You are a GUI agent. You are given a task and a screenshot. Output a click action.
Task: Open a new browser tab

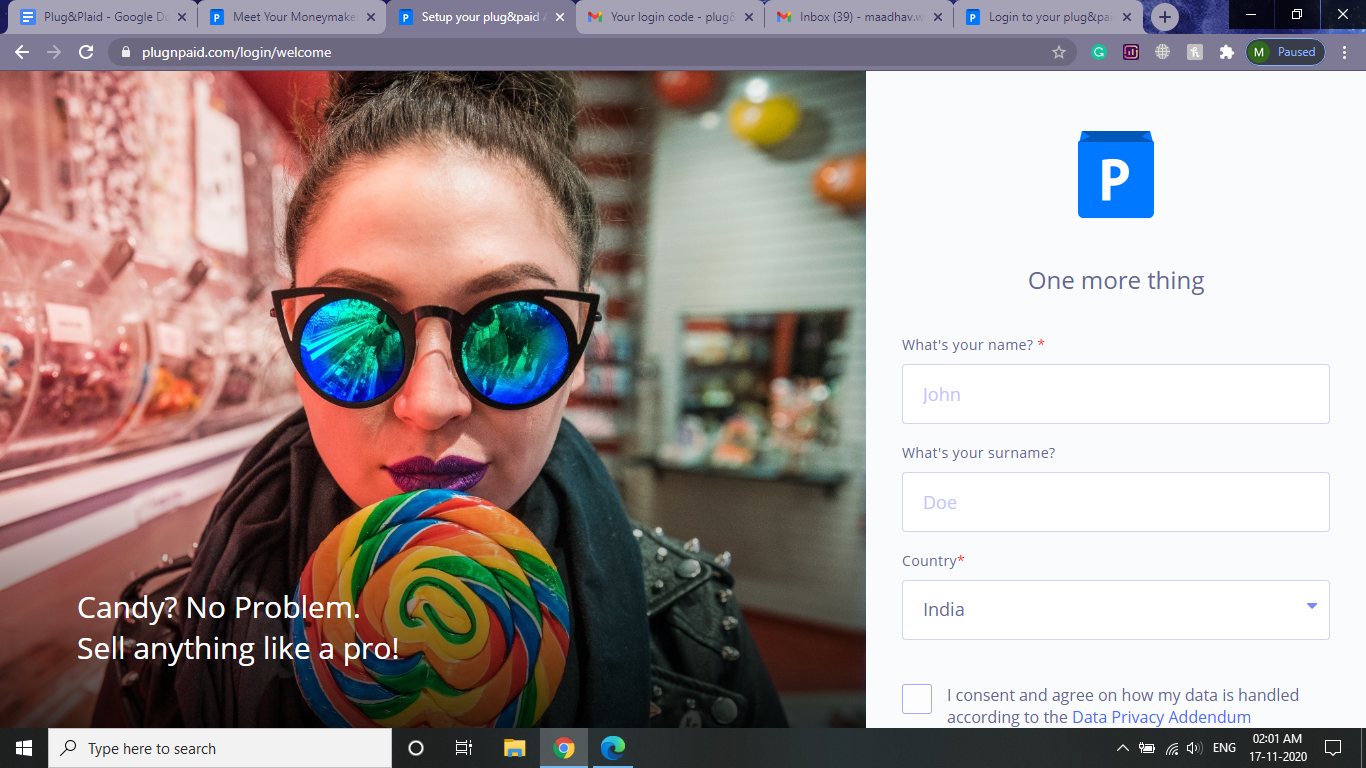1165,17
